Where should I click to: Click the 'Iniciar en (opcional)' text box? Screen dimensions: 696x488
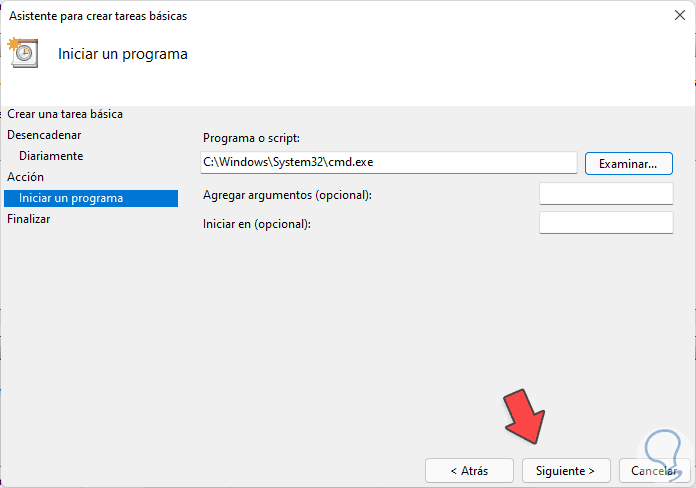(606, 223)
